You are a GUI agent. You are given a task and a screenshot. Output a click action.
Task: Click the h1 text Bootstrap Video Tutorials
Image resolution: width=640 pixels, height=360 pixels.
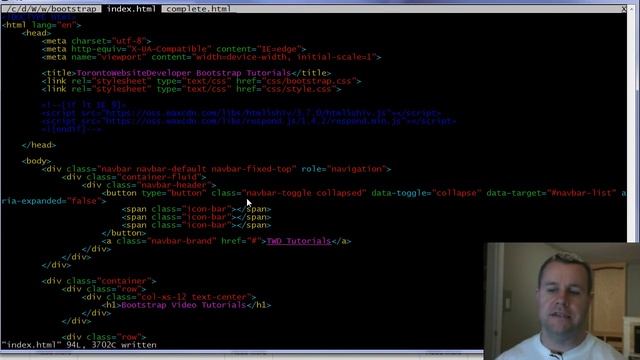[x=184, y=305]
